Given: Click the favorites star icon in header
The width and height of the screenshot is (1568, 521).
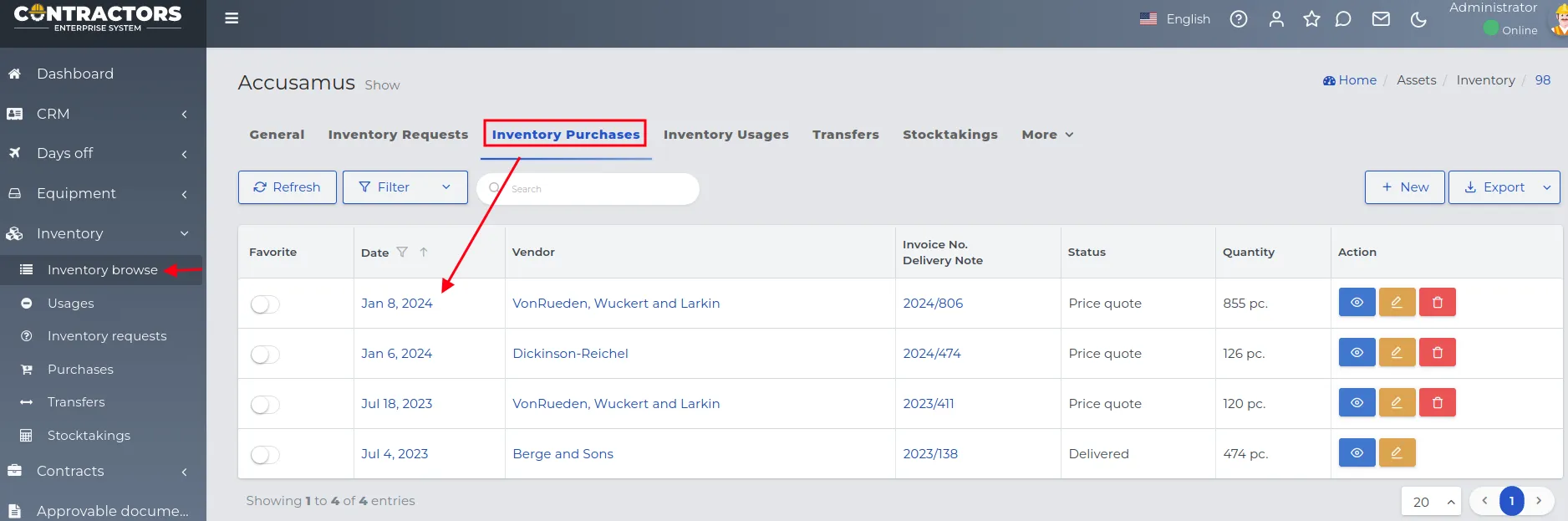Looking at the screenshot, I should click(1311, 18).
